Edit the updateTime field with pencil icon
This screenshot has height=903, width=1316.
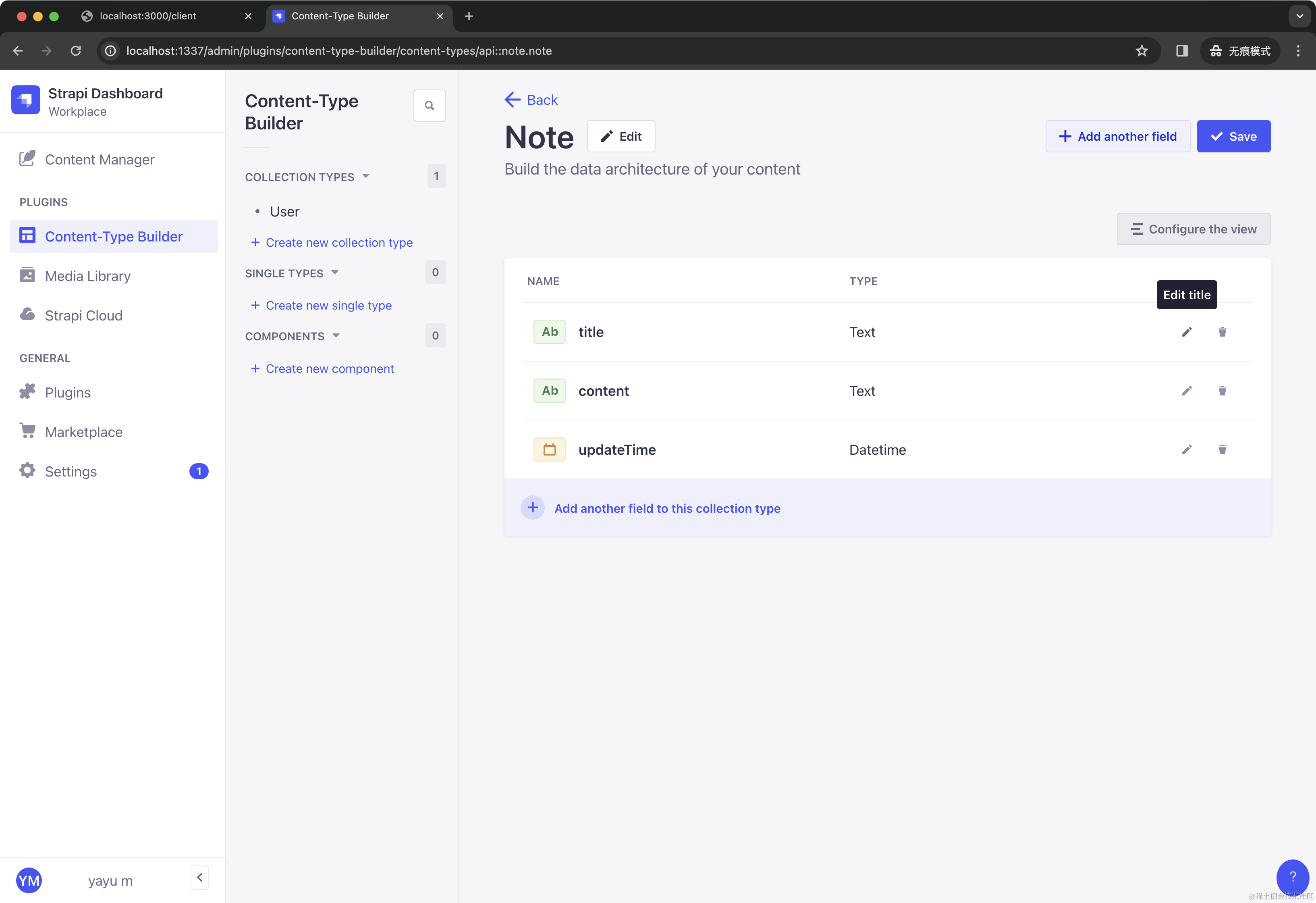coord(1186,450)
